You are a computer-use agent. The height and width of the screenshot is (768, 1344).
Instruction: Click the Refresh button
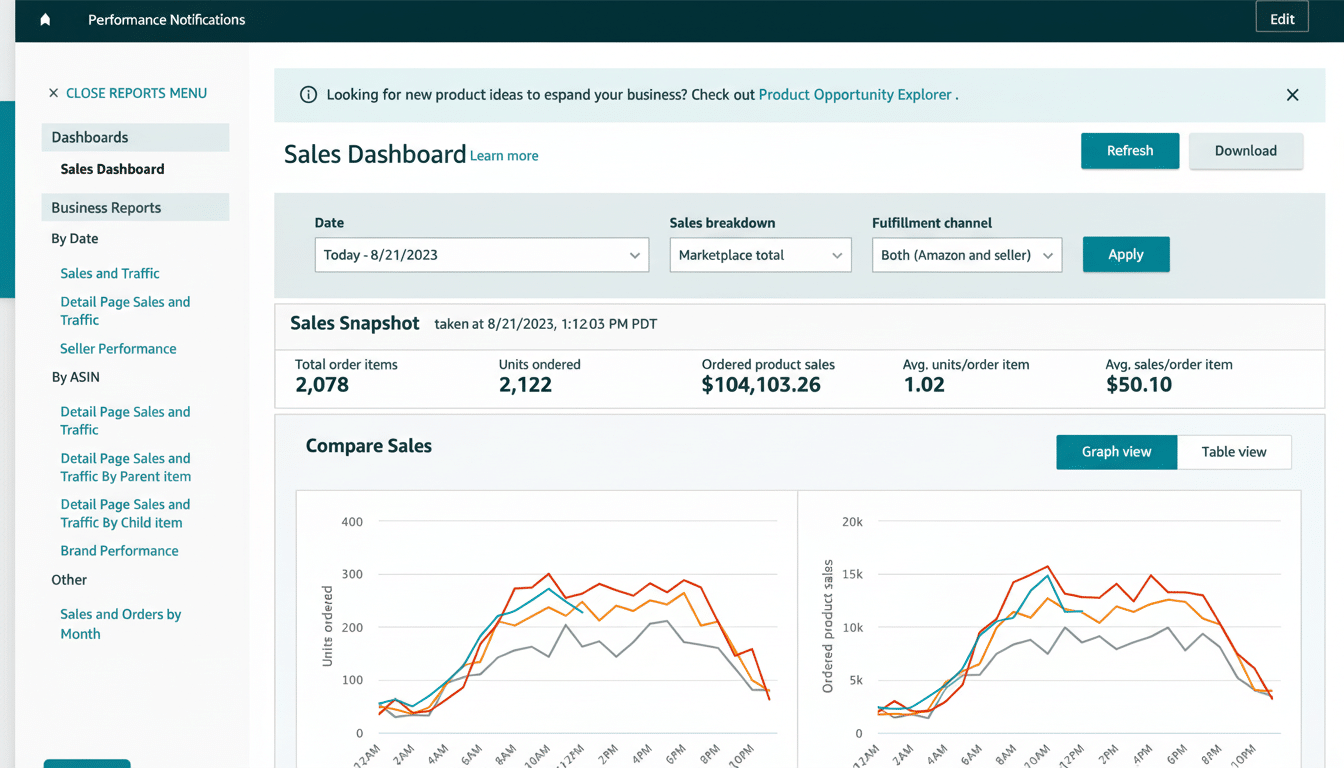pyautogui.click(x=1130, y=150)
